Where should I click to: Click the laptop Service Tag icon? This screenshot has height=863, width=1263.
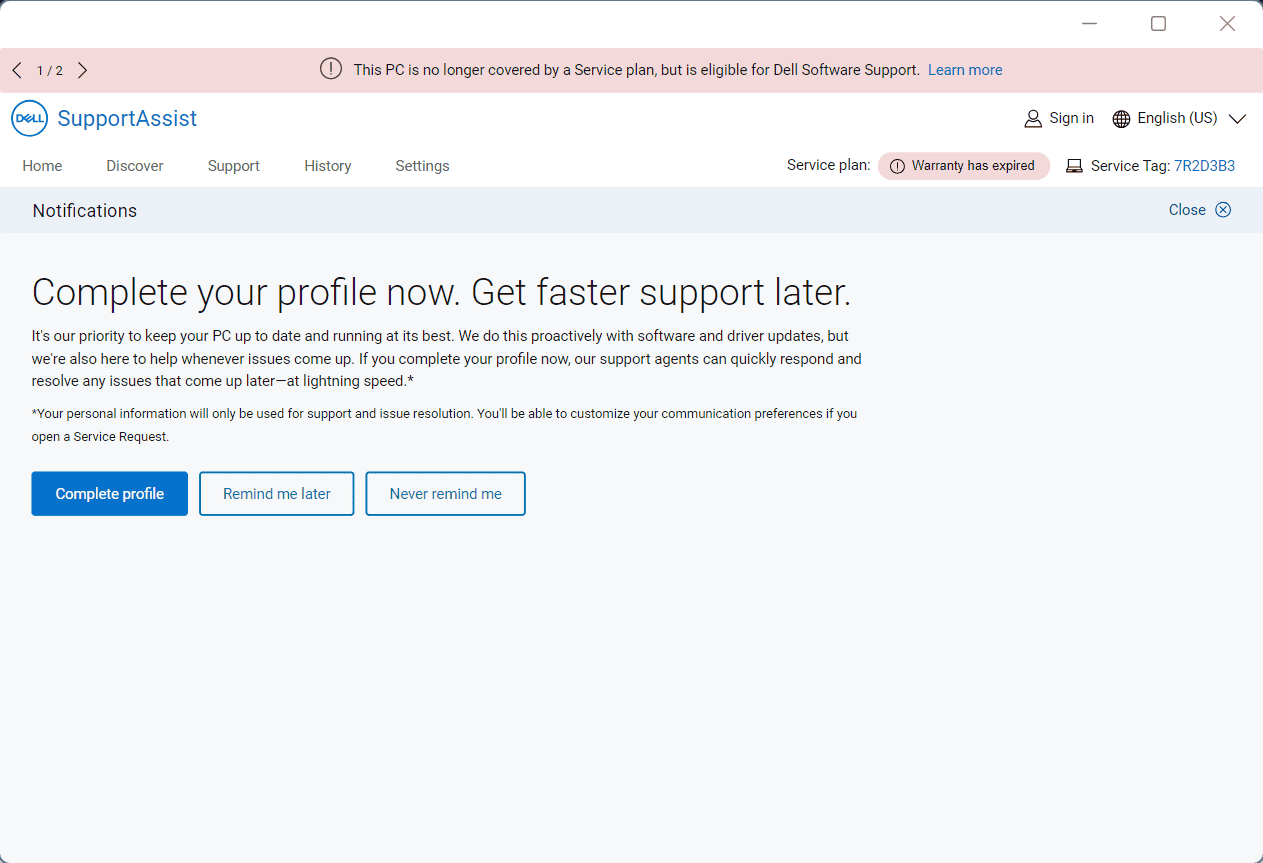tap(1074, 166)
